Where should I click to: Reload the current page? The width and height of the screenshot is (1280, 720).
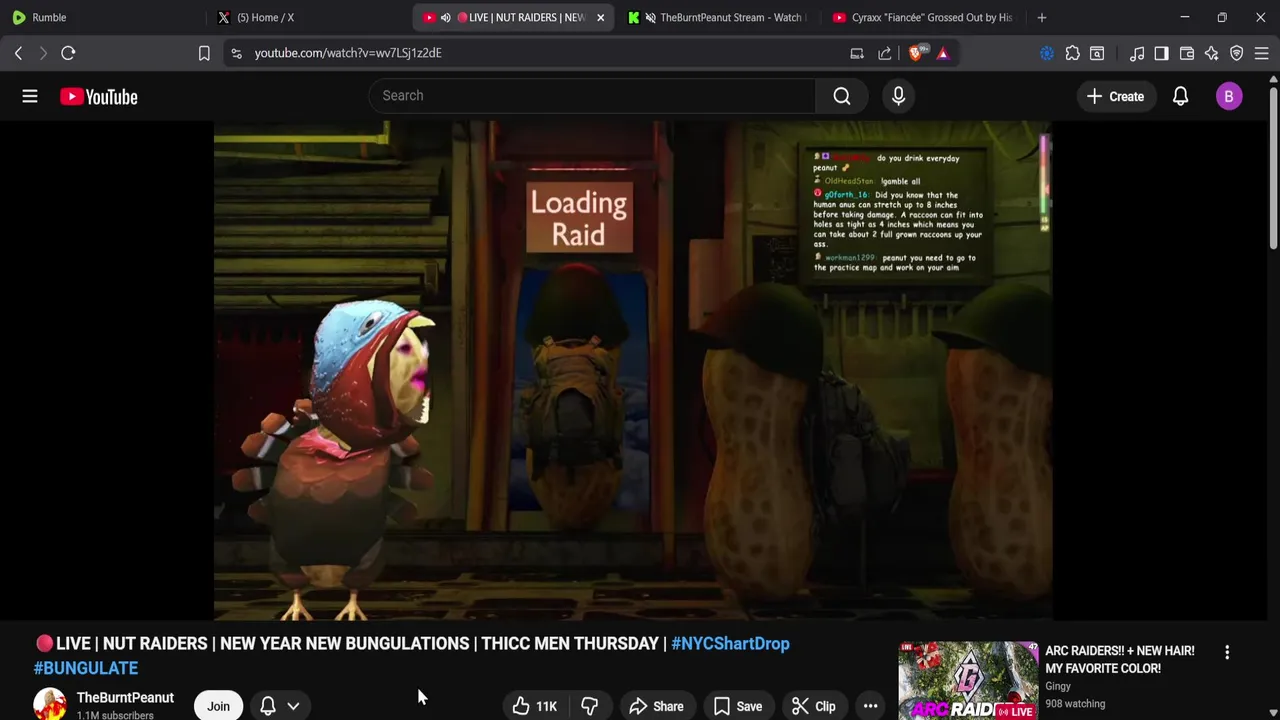(68, 53)
